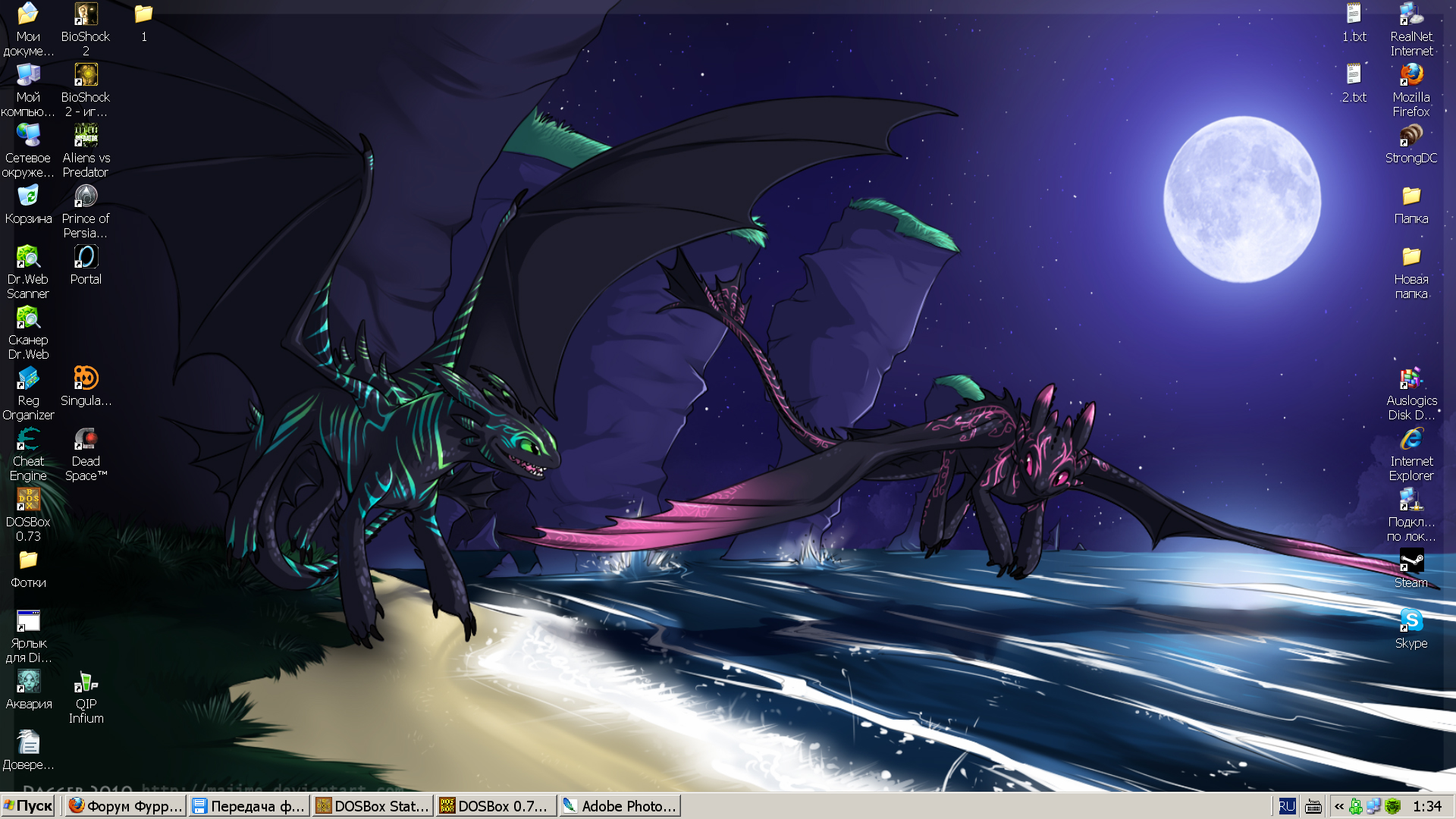1456x819 pixels.
Task: Select the Cheat Engine shortcut
Action: point(28,440)
